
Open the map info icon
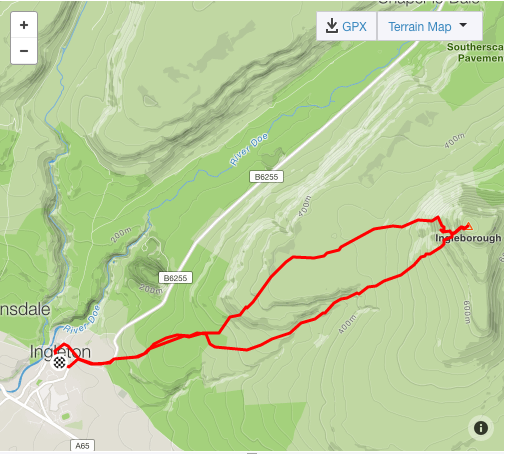[481, 428]
